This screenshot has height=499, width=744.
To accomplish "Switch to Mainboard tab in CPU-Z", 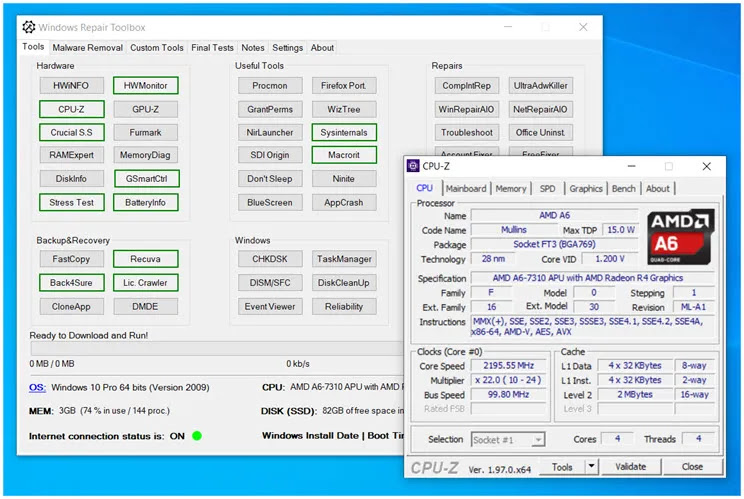I will (x=466, y=188).
